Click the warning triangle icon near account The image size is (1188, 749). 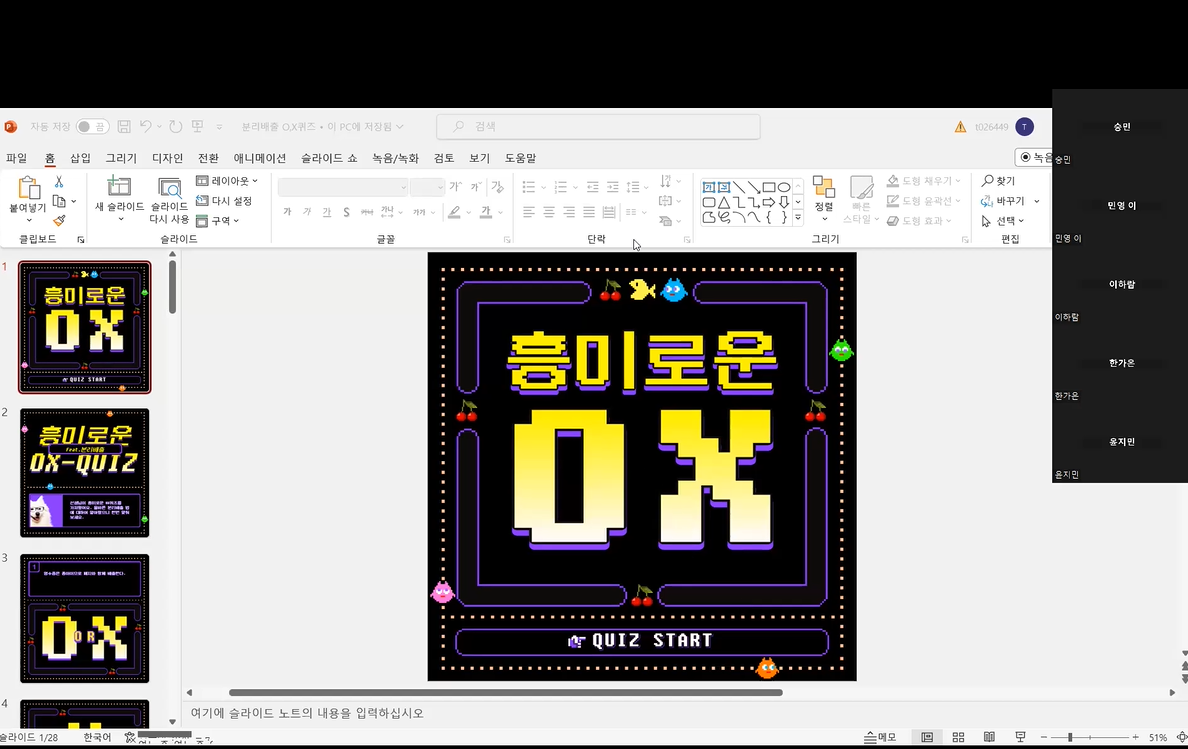(960, 127)
